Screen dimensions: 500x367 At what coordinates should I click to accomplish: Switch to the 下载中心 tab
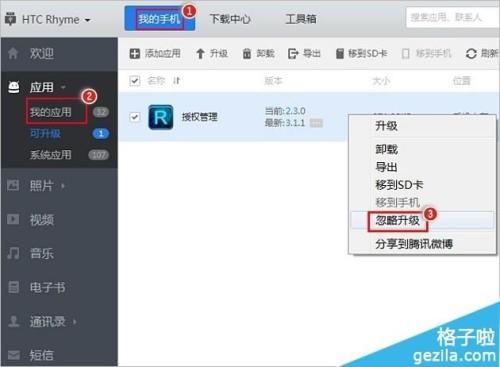230,19
